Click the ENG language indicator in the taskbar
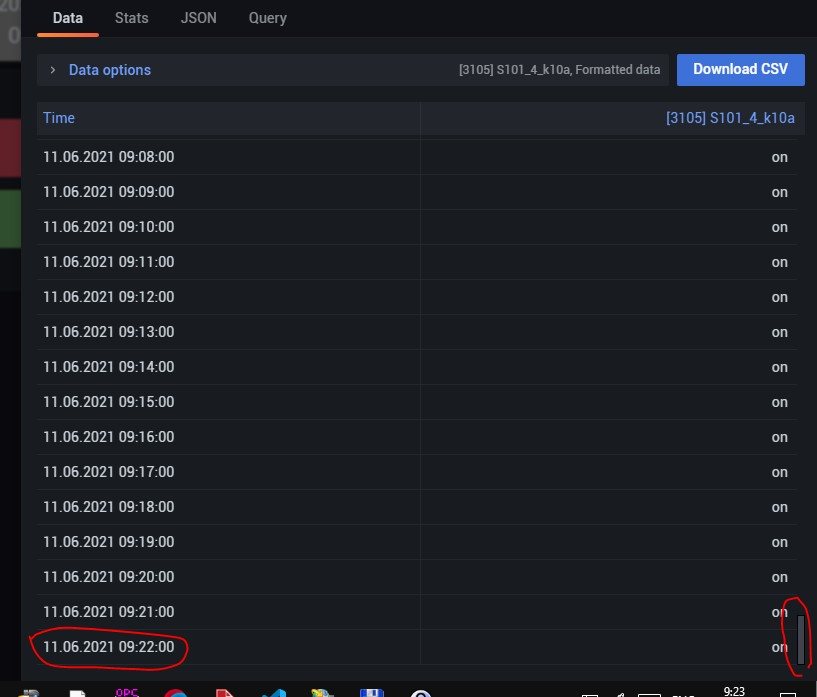817x697 pixels. (684, 693)
